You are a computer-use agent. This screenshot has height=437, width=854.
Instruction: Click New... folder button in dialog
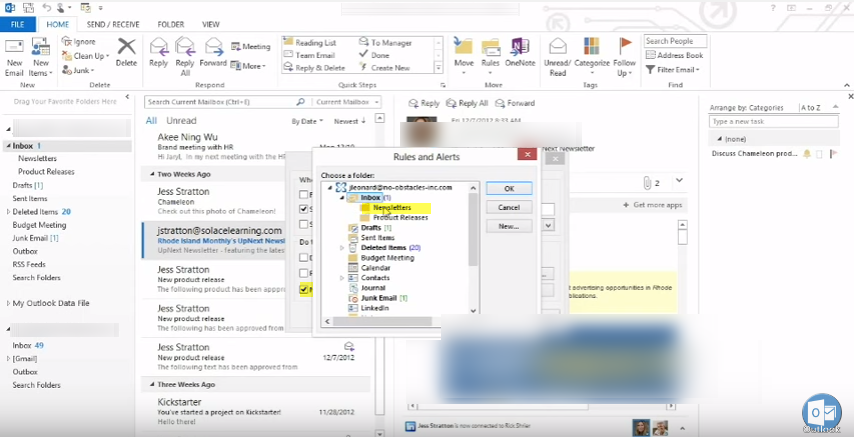[509, 226]
